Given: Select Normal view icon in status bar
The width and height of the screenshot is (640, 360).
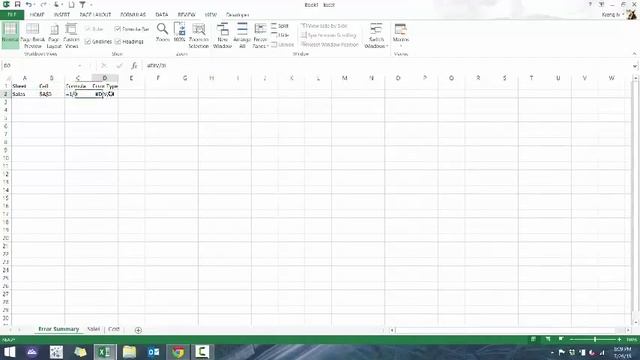Looking at the screenshot, I should [533, 339].
